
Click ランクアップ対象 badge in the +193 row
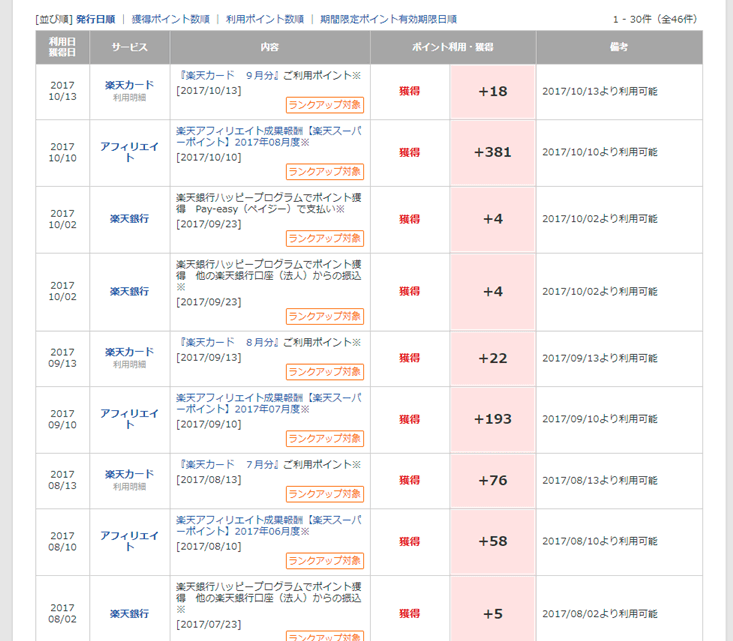[325, 439]
